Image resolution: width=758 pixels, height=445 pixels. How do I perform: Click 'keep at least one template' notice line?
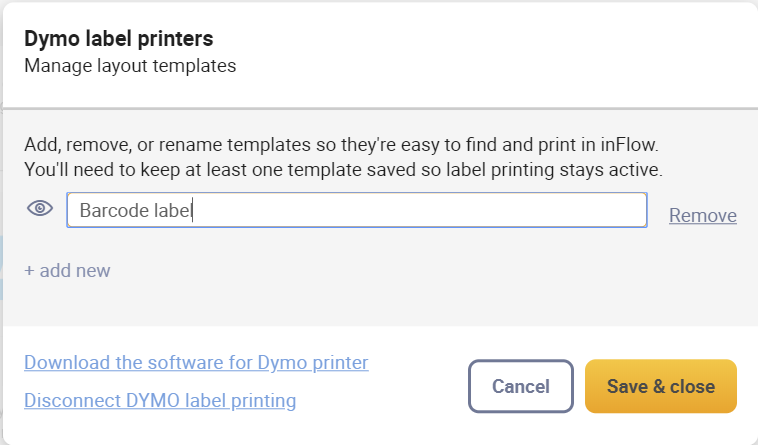pyautogui.click(x=343, y=170)
